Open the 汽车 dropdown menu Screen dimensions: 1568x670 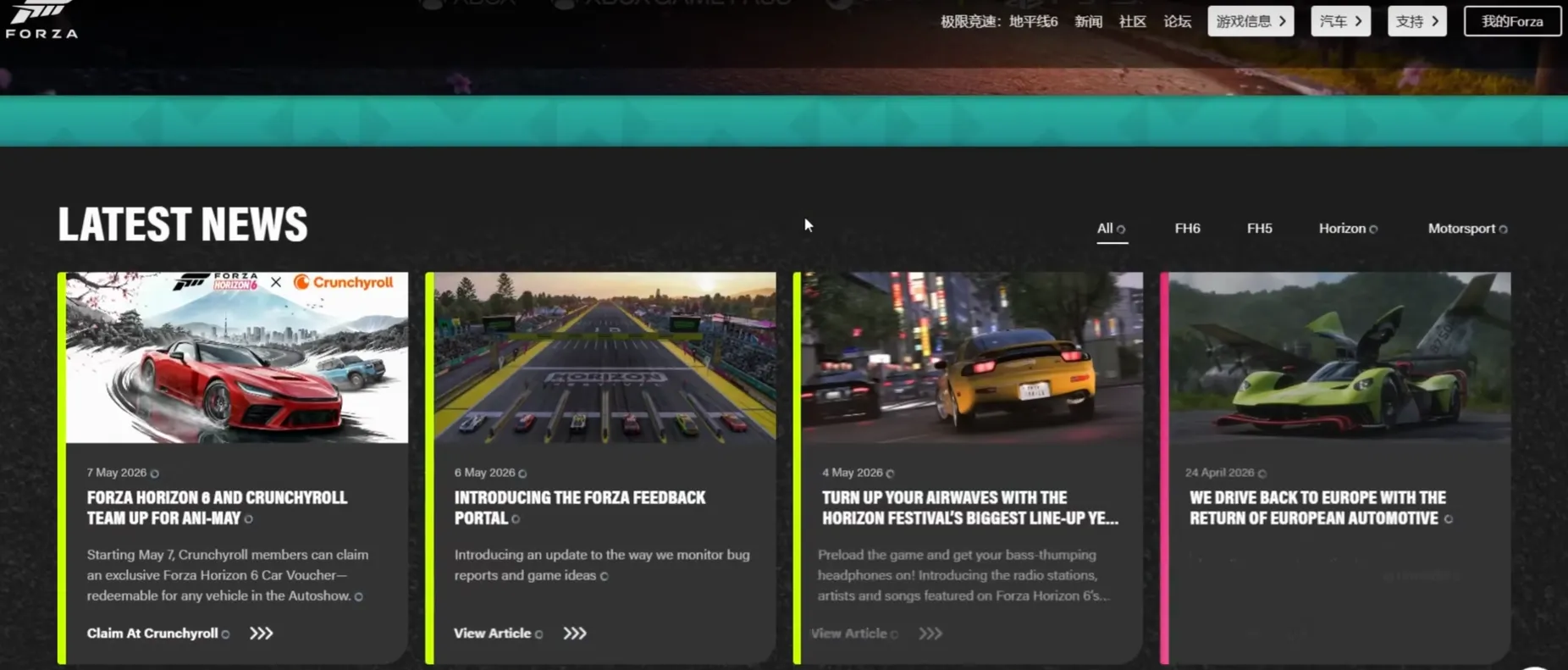pyautogui.click(x=1340, y=21)
